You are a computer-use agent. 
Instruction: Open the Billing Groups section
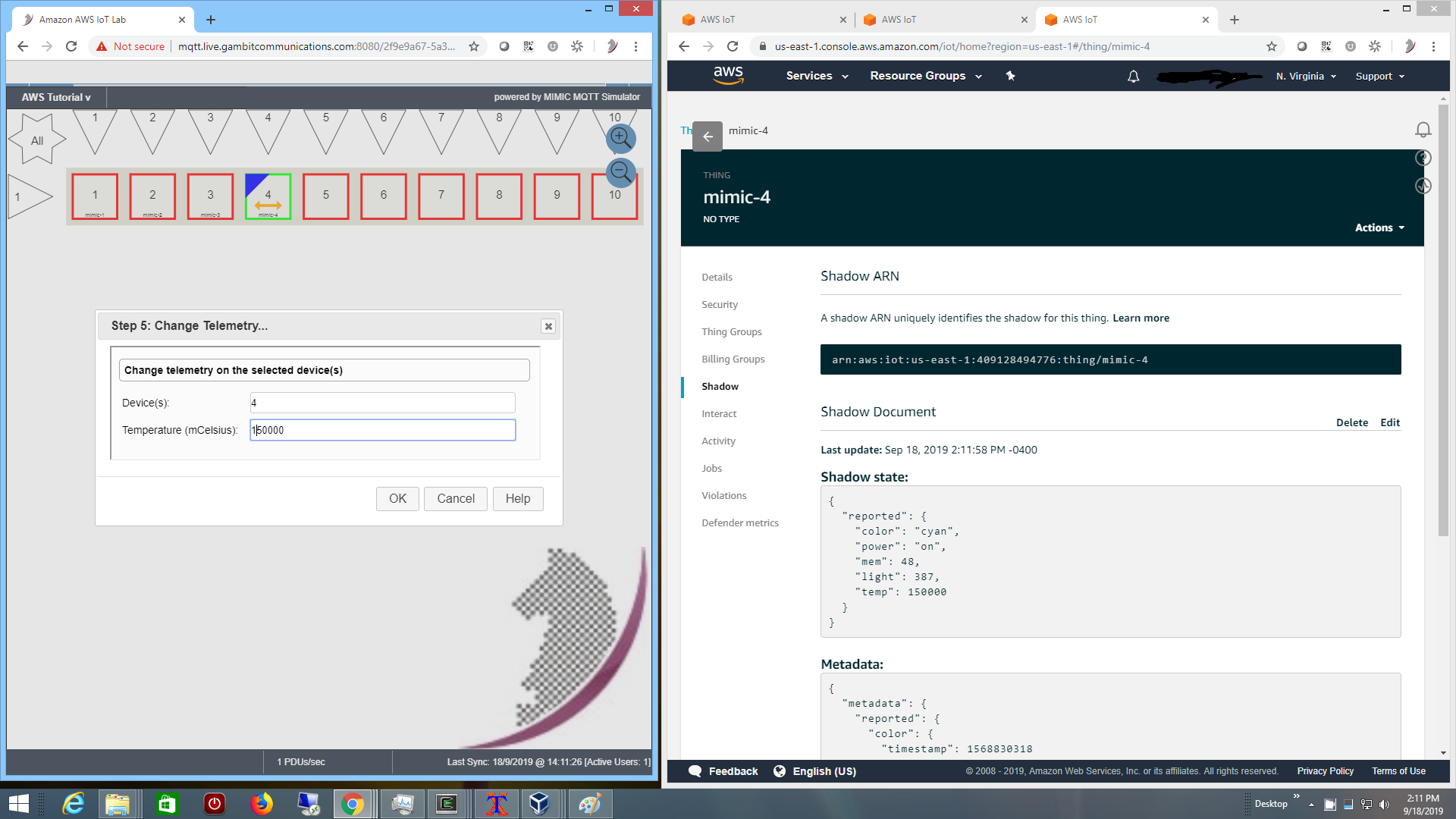coord(733,359)
